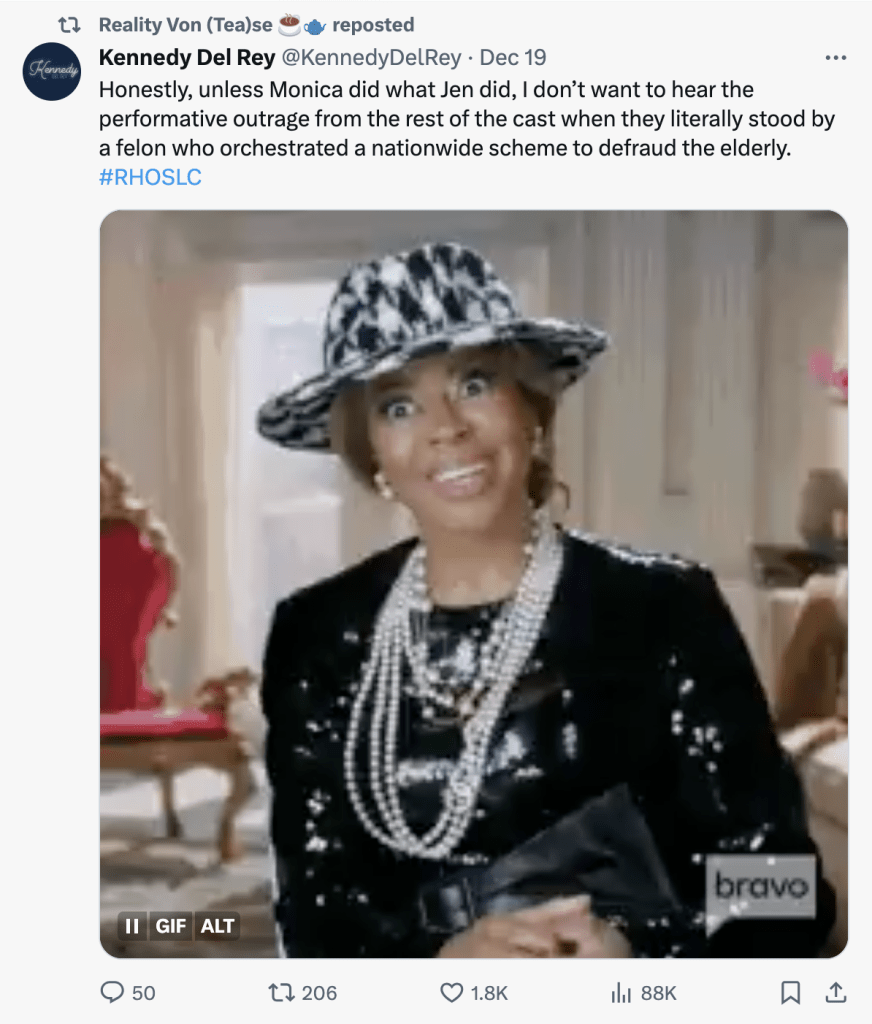This screenshot has width=872, height=1024.
Task: Open Kennedy Del Rey's profile name
Action: point(187,57)
